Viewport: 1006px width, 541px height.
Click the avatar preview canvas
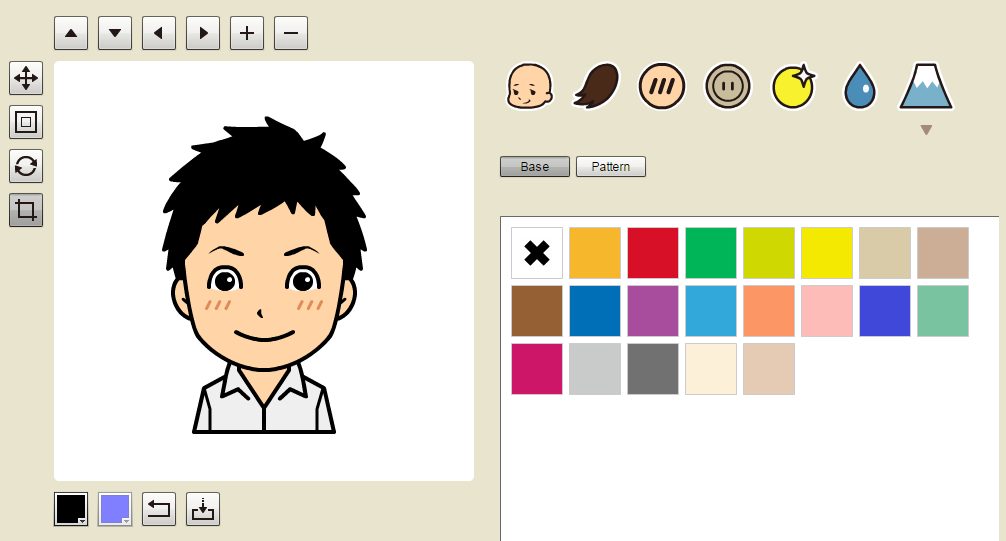click(264, 271)
